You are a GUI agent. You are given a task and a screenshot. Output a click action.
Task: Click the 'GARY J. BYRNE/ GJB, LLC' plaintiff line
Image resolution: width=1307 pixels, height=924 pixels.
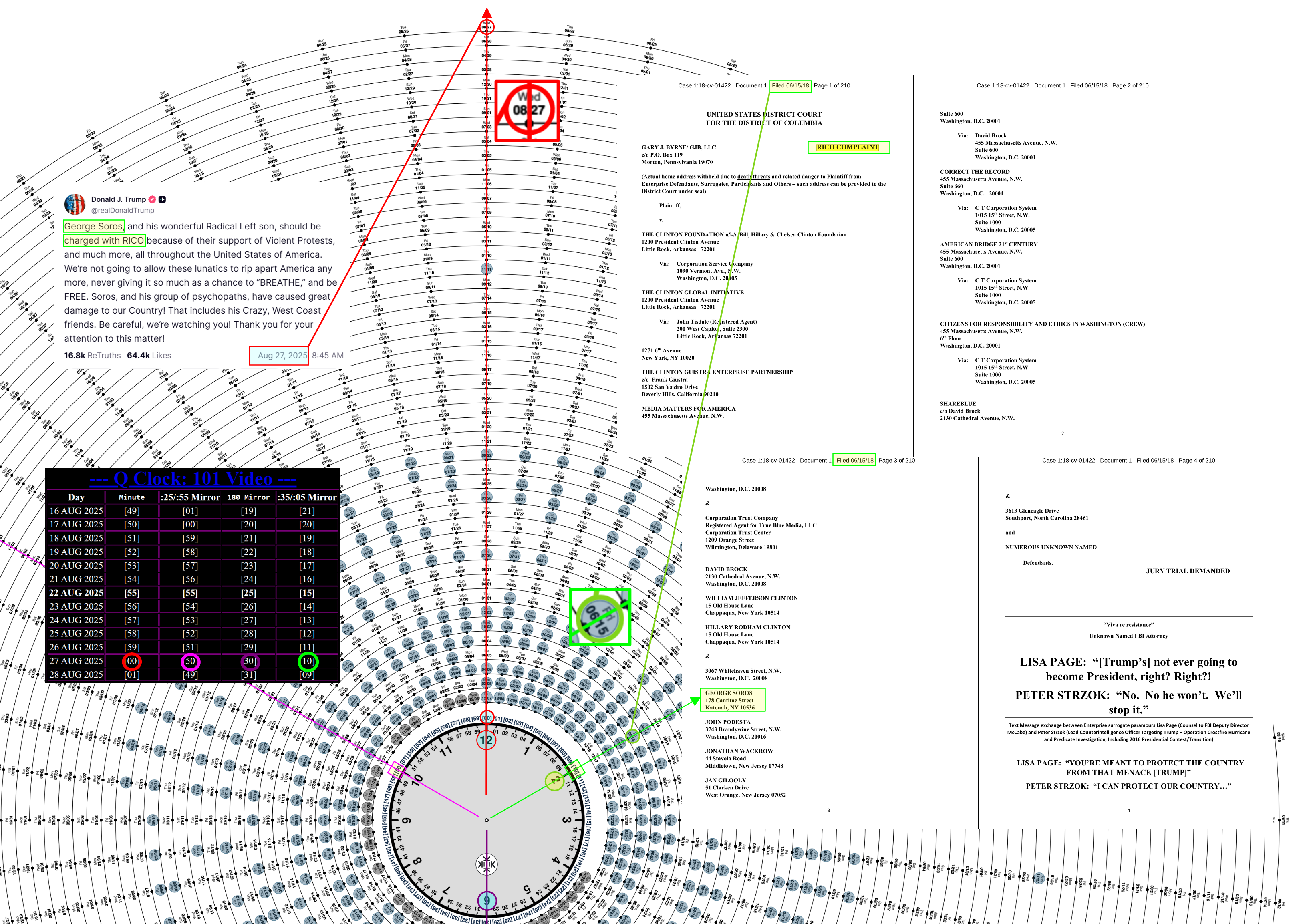point(679,147)
